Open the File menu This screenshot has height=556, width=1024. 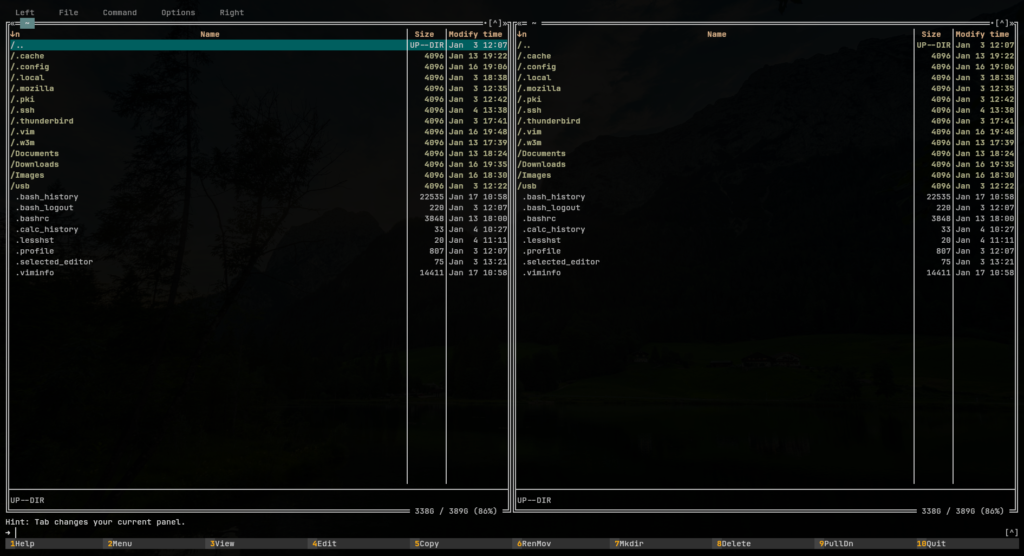pos(68,12)
